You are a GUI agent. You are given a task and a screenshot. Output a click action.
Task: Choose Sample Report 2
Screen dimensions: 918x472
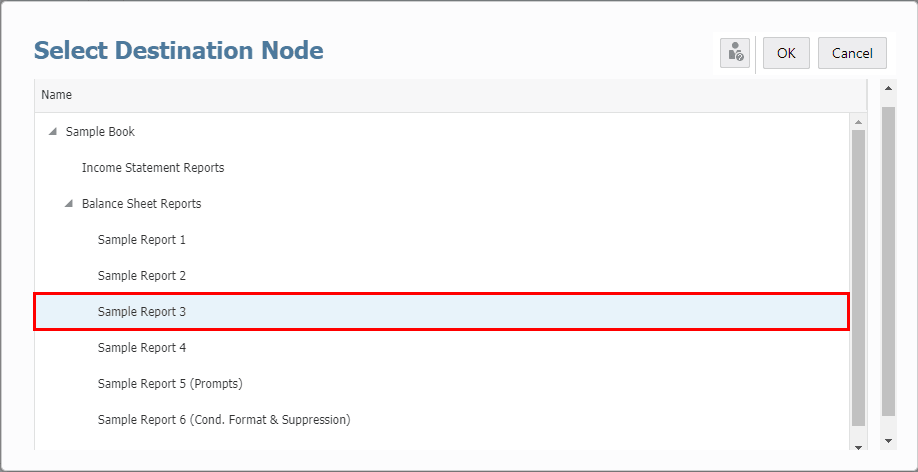click(x=142, y=276)
